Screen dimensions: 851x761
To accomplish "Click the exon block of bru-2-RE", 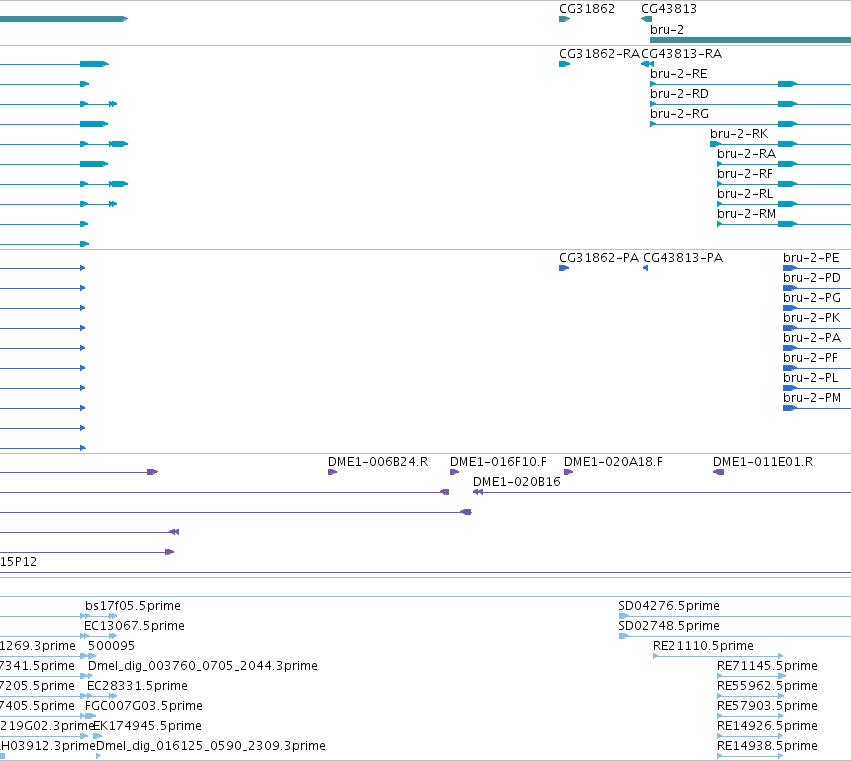I will [x=787, y=84].
